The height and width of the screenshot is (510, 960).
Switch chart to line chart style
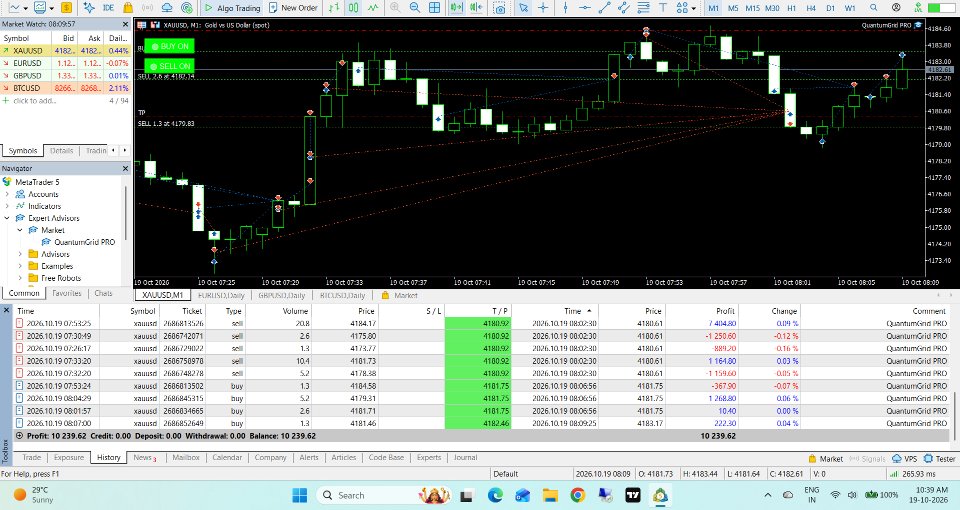pyautogui.click(x=373, y=8)
